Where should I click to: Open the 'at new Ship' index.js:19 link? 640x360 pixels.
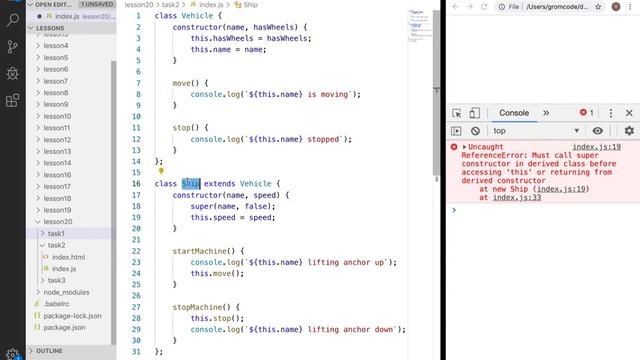[562, 189]
